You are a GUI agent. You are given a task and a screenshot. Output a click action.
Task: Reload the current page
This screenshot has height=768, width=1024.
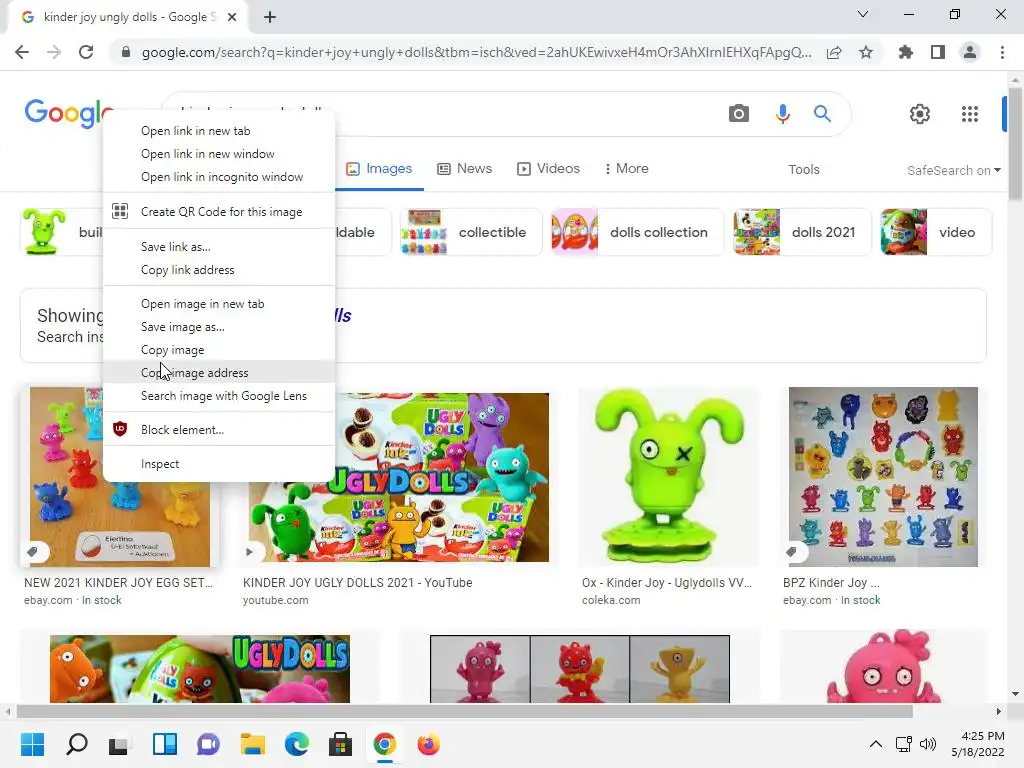tap(86, 52)
